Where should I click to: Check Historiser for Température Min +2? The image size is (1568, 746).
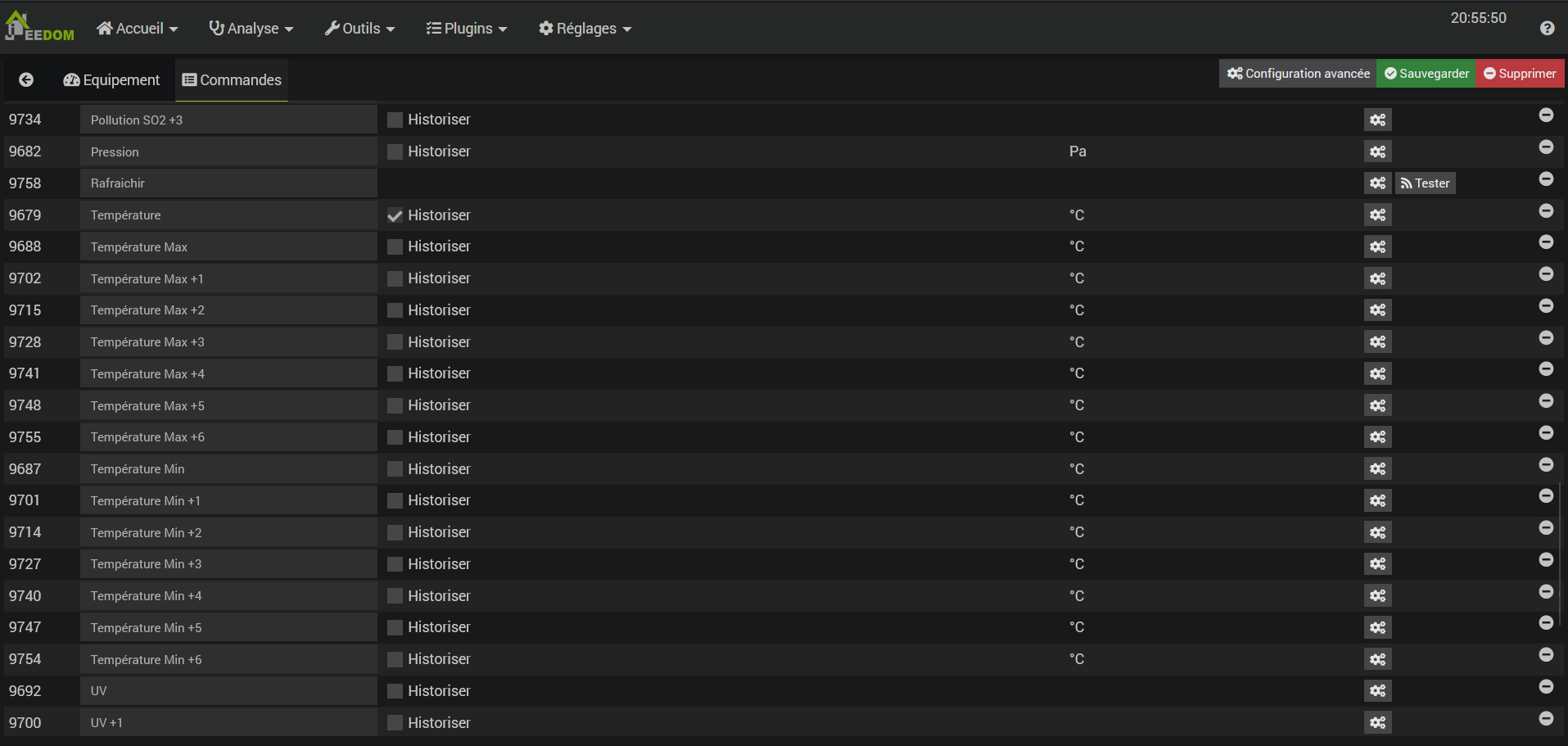point(395,532)
